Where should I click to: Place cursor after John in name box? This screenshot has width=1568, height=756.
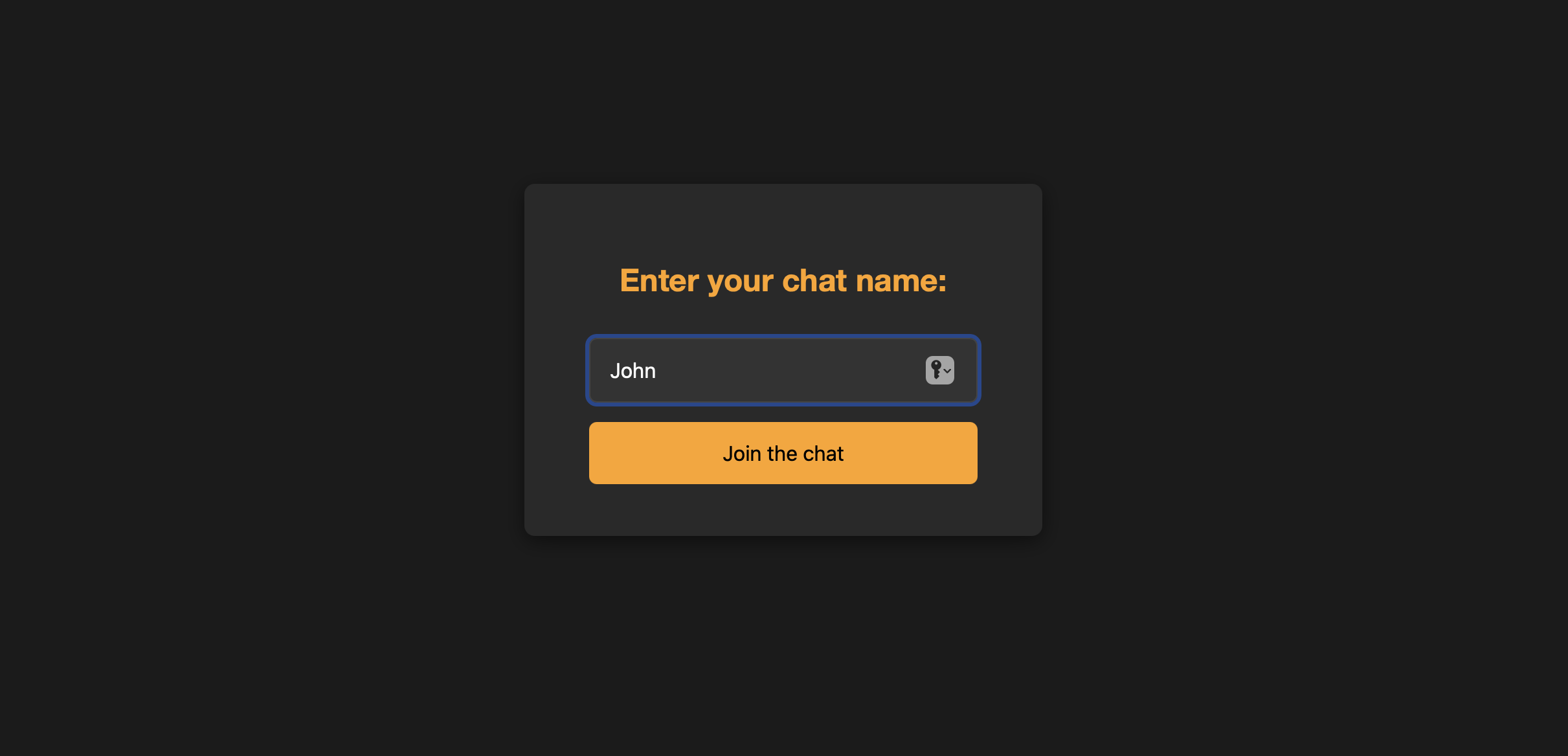point(658,371)
